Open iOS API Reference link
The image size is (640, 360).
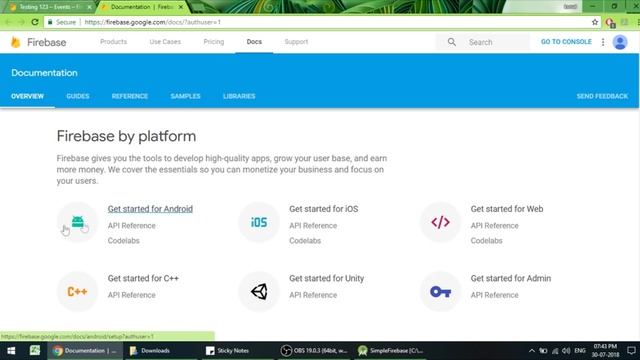(x=313, y=226)
